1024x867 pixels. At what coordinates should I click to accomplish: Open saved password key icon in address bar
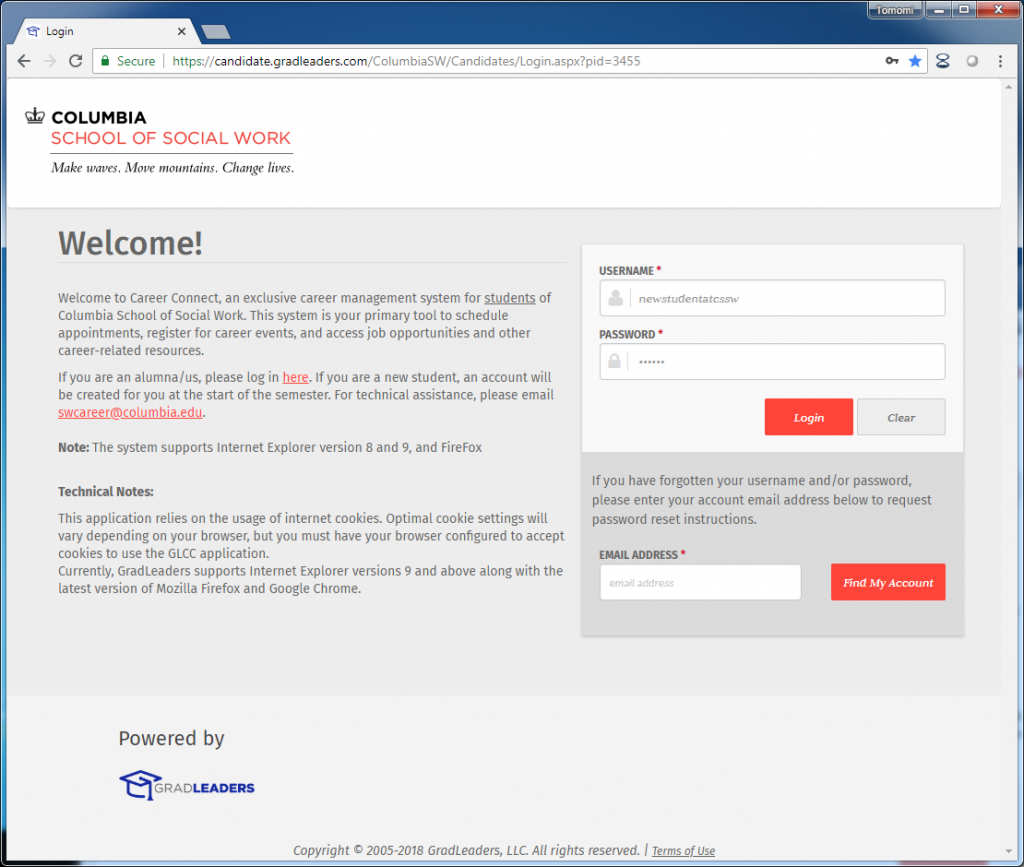point(892,61)
